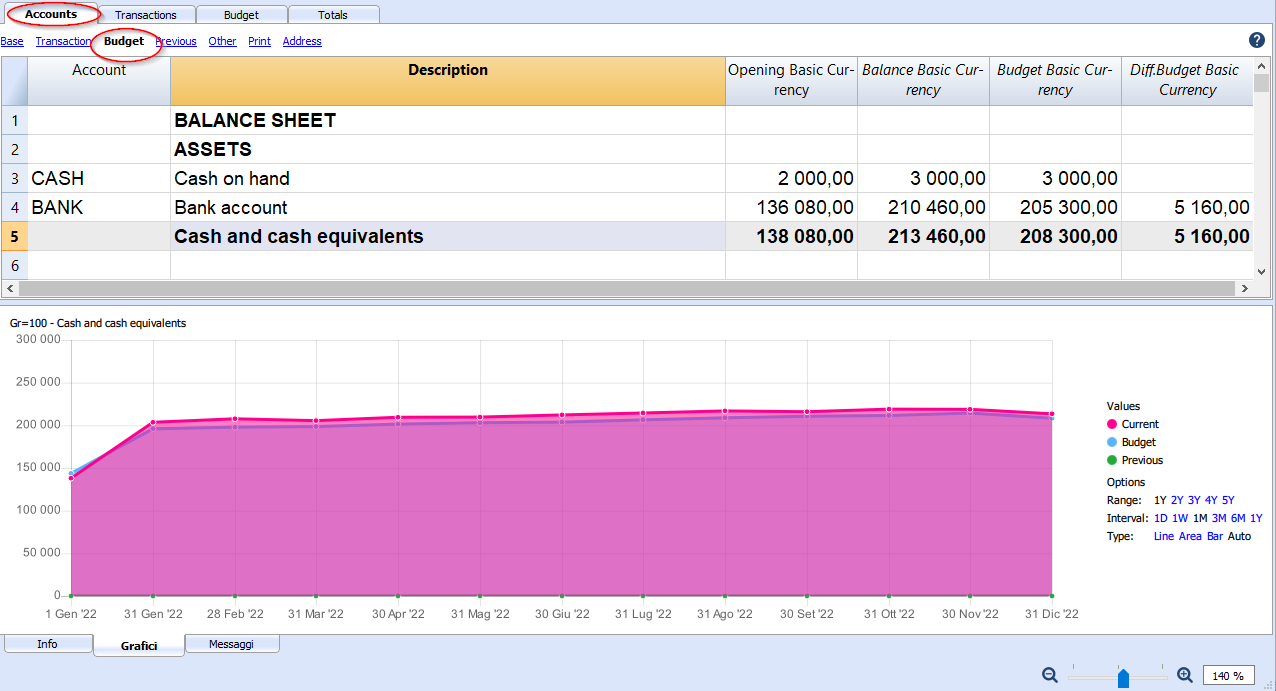Set chart range to 2Y
Viewport: 1276px width, 691px height.
1177,500
